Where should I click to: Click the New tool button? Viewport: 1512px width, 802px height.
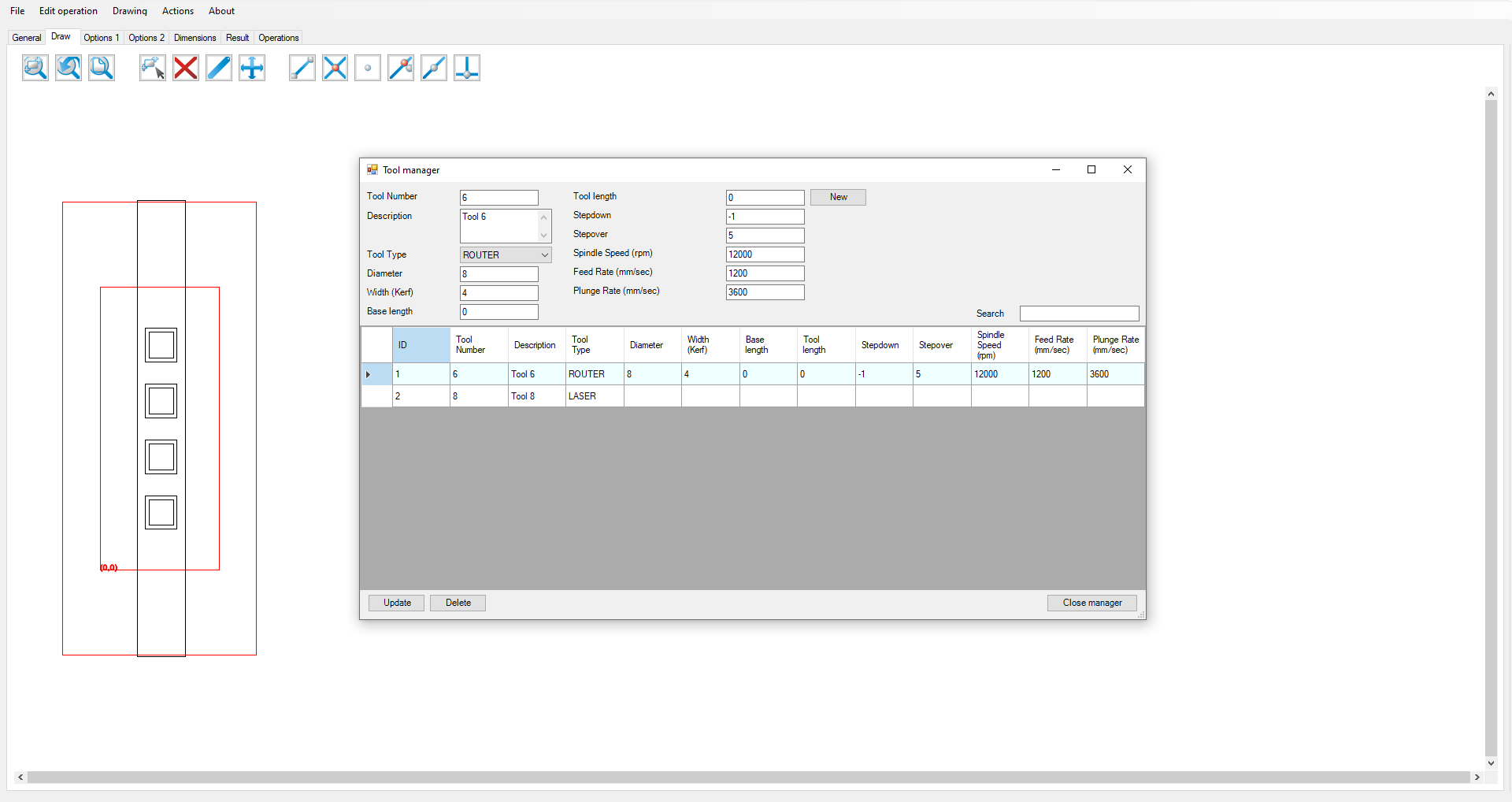[x=838, y=197]
